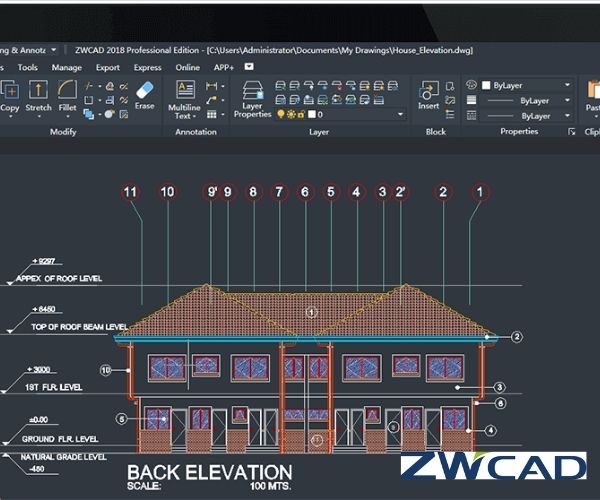Toggle layer 0 padlock lock state

[x=301, y=114]
